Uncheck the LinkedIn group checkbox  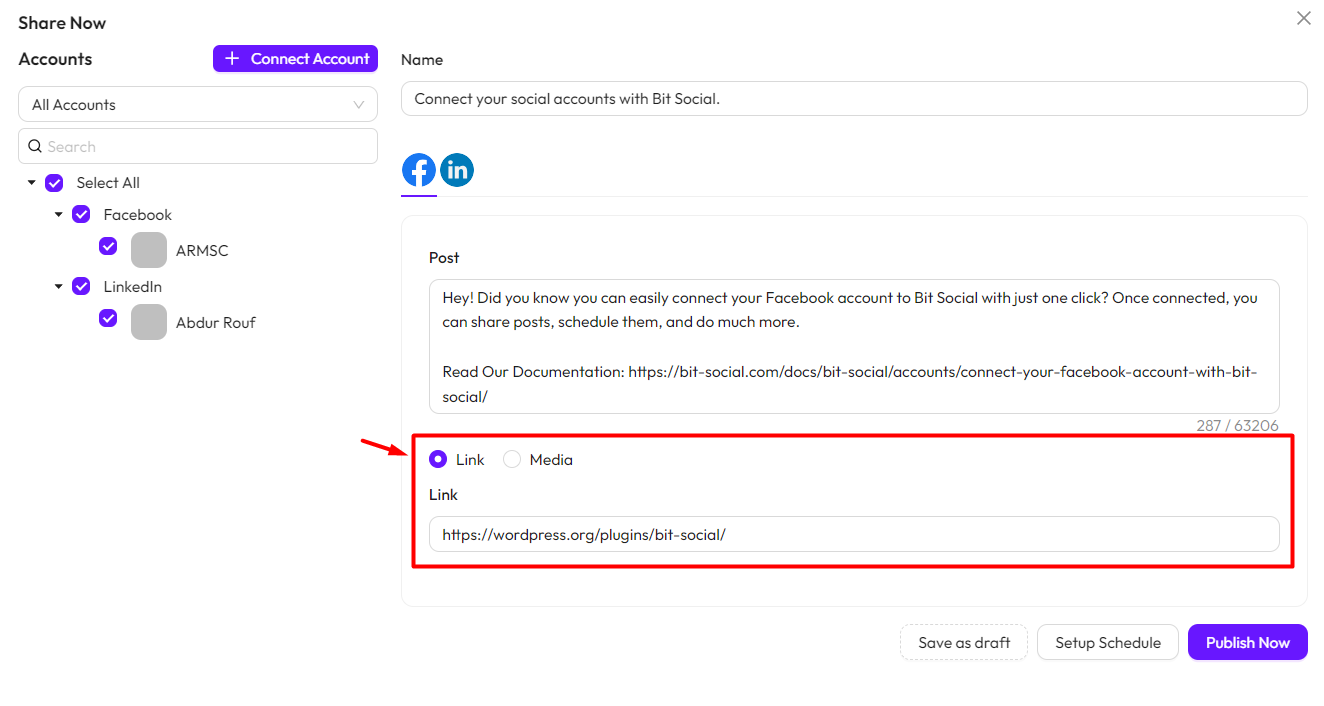[82, 287]
